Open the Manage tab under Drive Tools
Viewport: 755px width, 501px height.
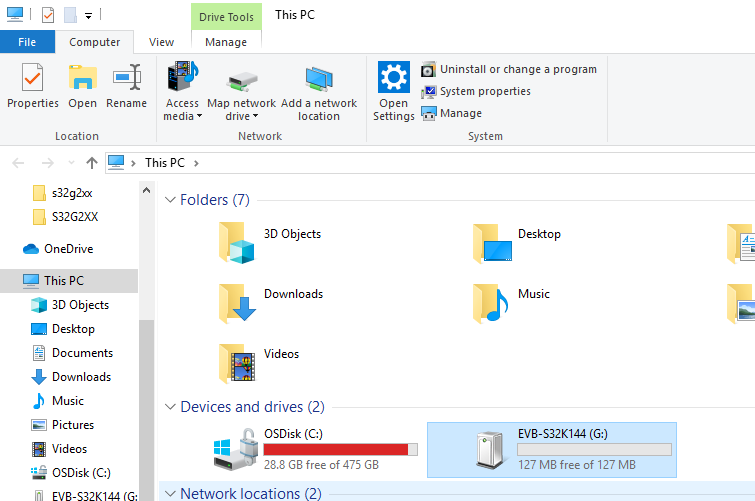226,42
